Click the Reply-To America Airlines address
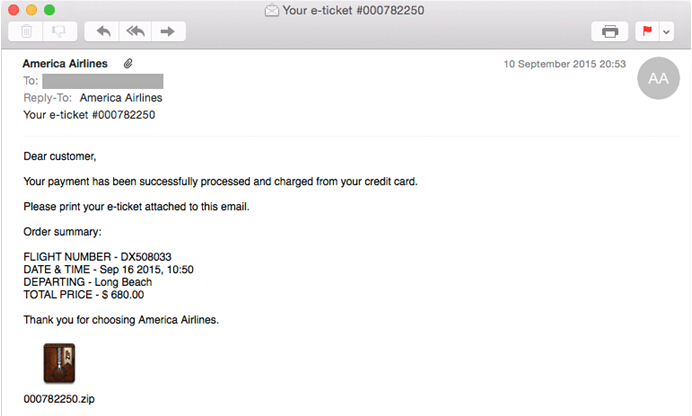Viewport: 692px width, 416px height. pos(120,98)
